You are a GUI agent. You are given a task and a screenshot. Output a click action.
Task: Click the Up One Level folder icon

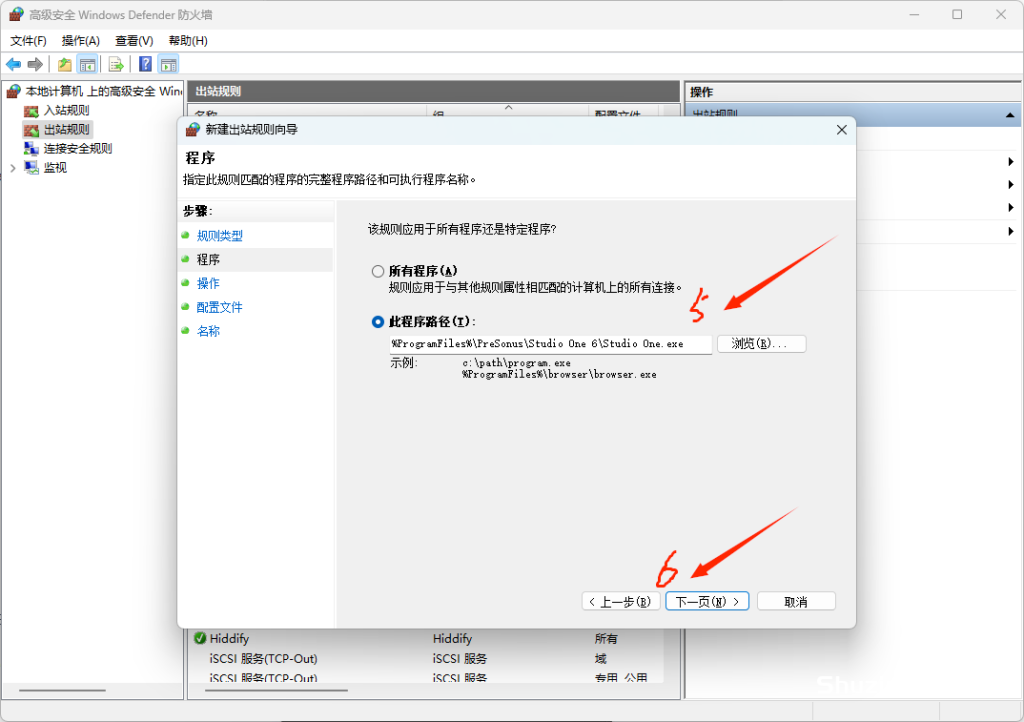[65, 64]
